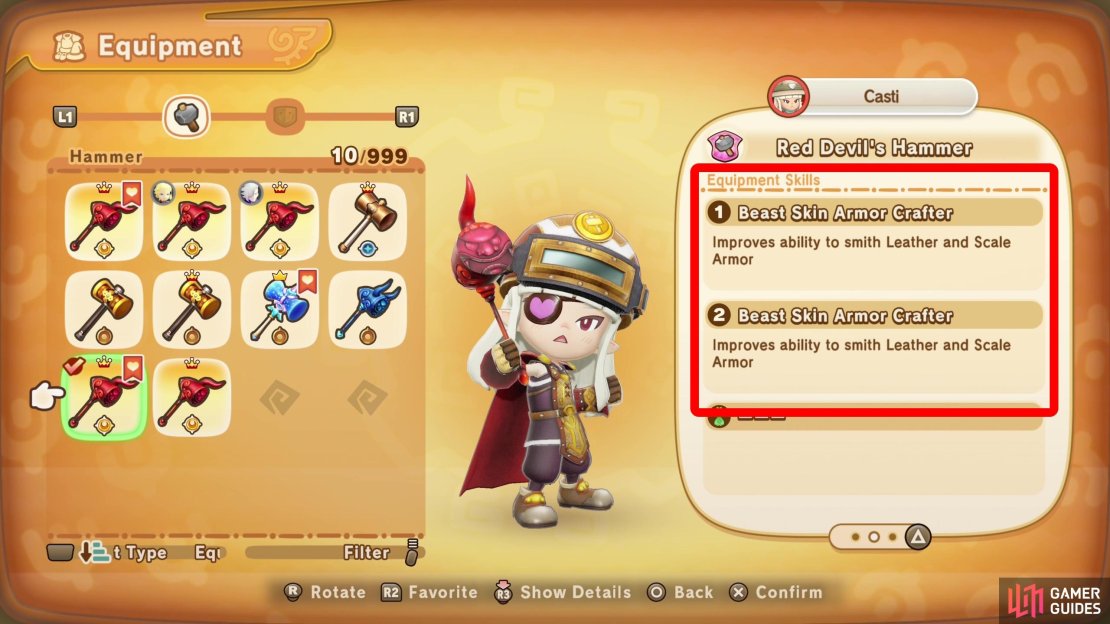Select the Hammer category tab icon
This screenshot has height=624, width=1110.
[187, 116]
